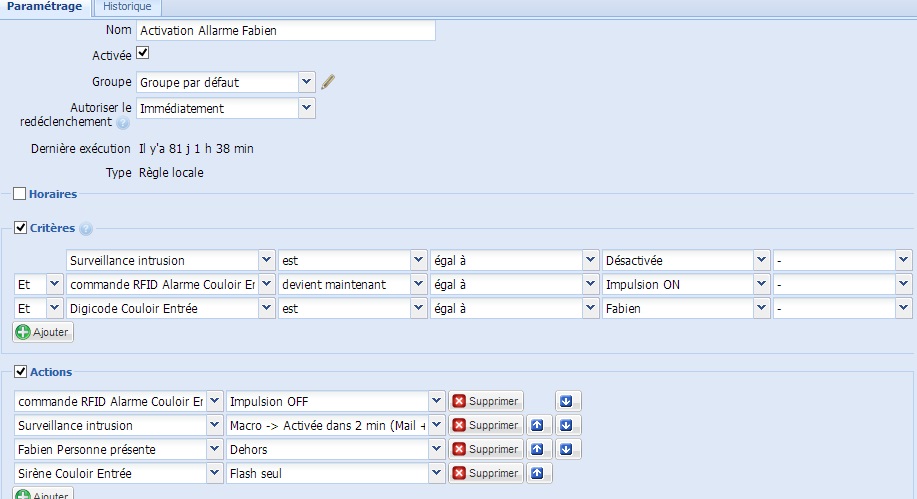Uncheck the Activée checkbox
This screenshot has width=917, height=499.
click(143, 53)
